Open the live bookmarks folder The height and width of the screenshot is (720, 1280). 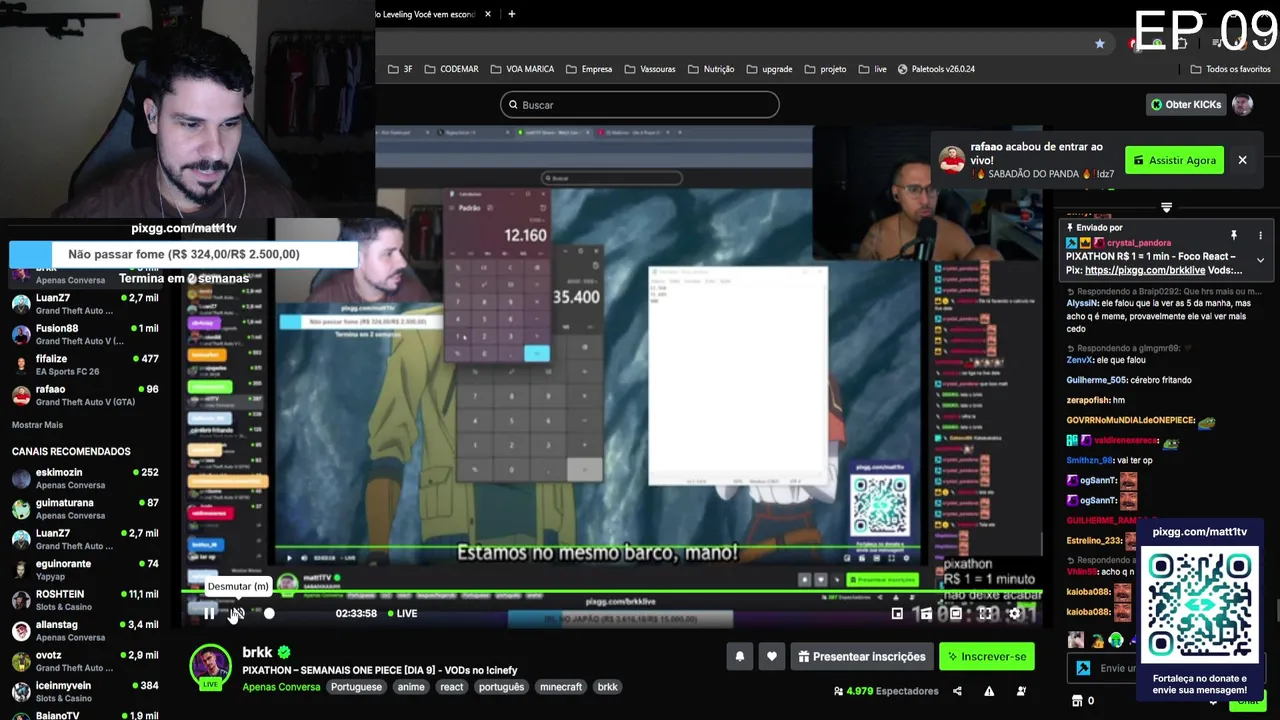(873, 69)
